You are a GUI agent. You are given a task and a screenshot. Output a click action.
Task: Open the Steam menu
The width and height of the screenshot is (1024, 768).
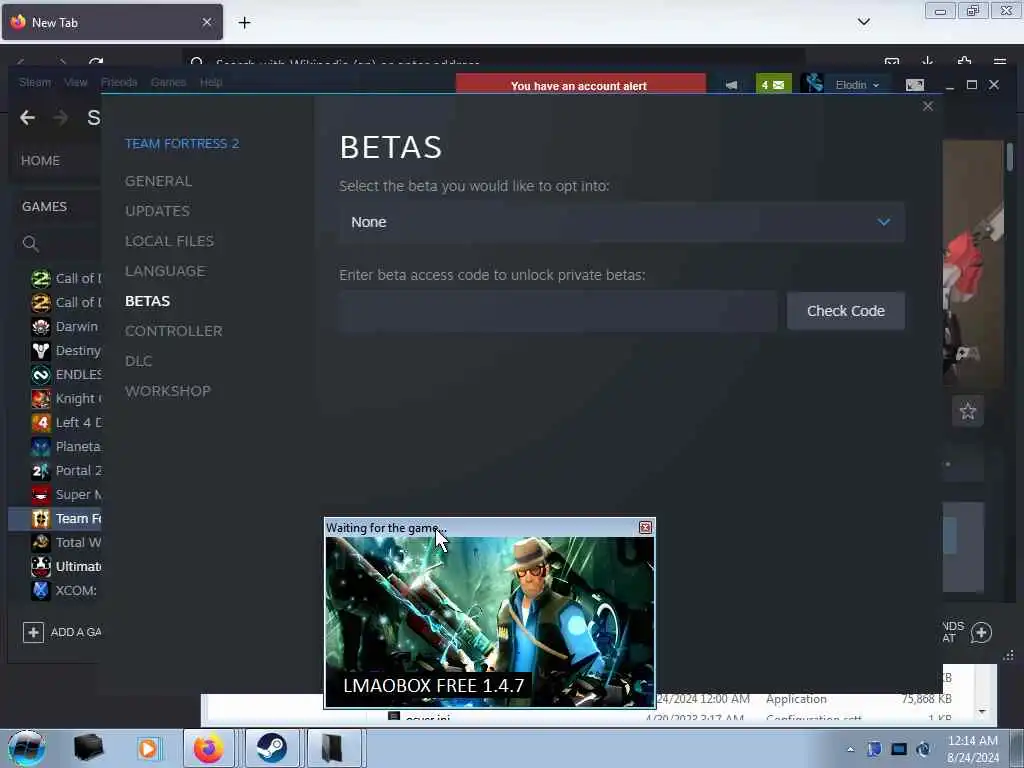(35, 82)
